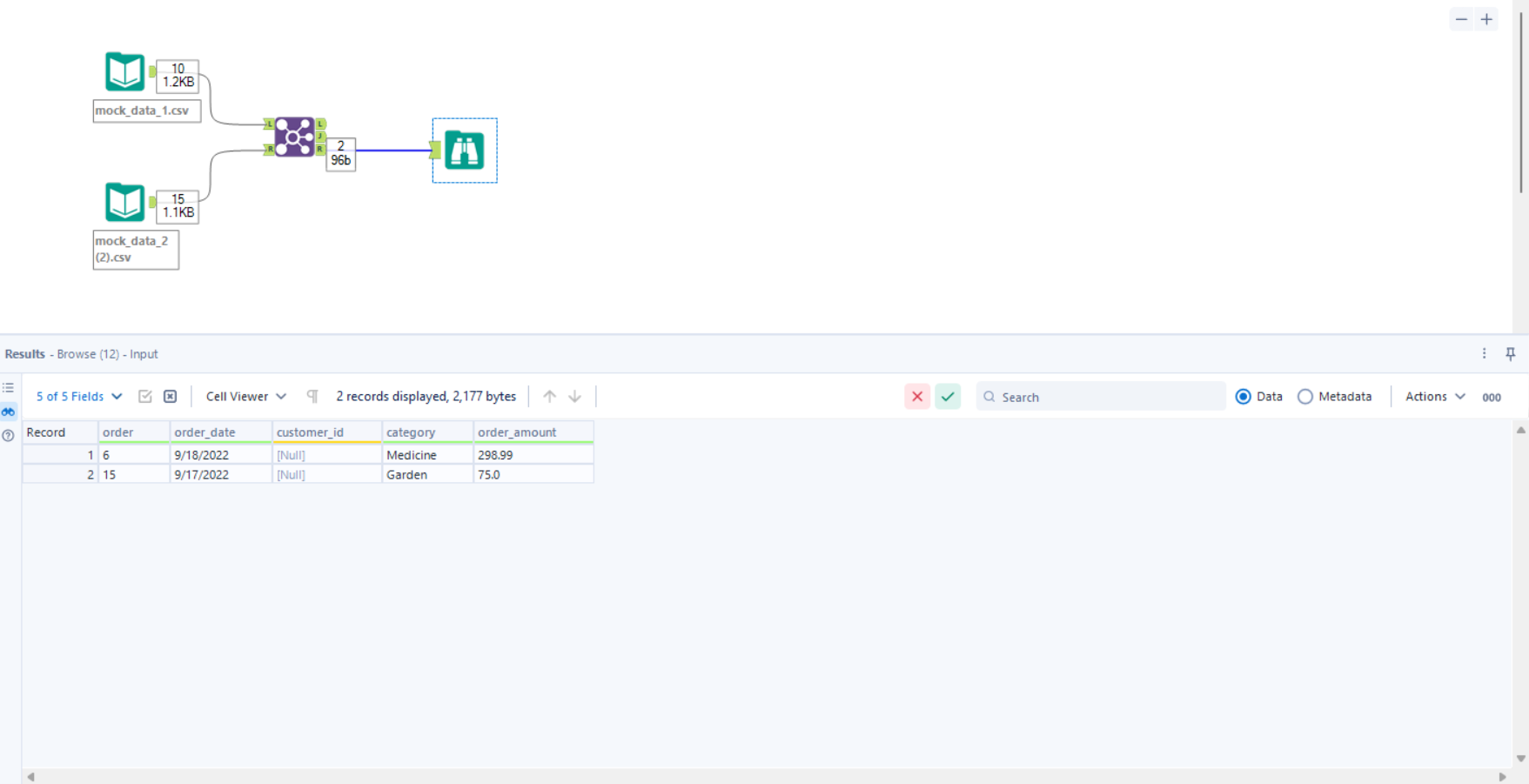Select the Browse binoculars tool on canvas

[465, 151]
